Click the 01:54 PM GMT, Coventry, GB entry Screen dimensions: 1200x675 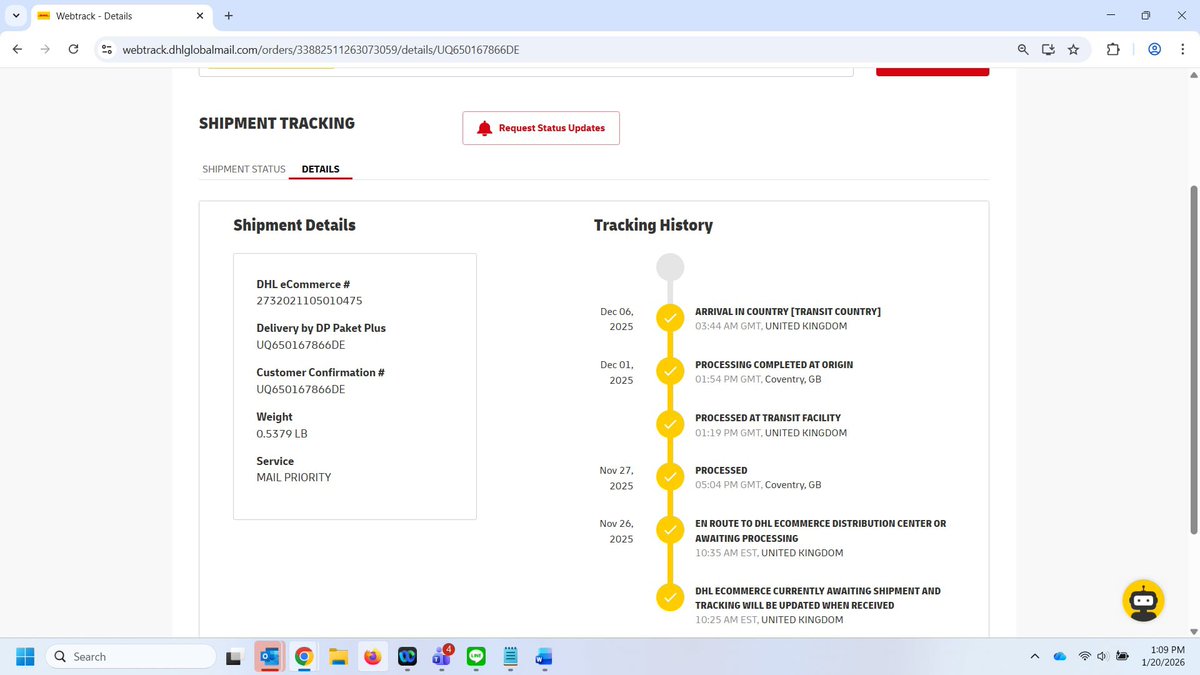pos(758,379)
